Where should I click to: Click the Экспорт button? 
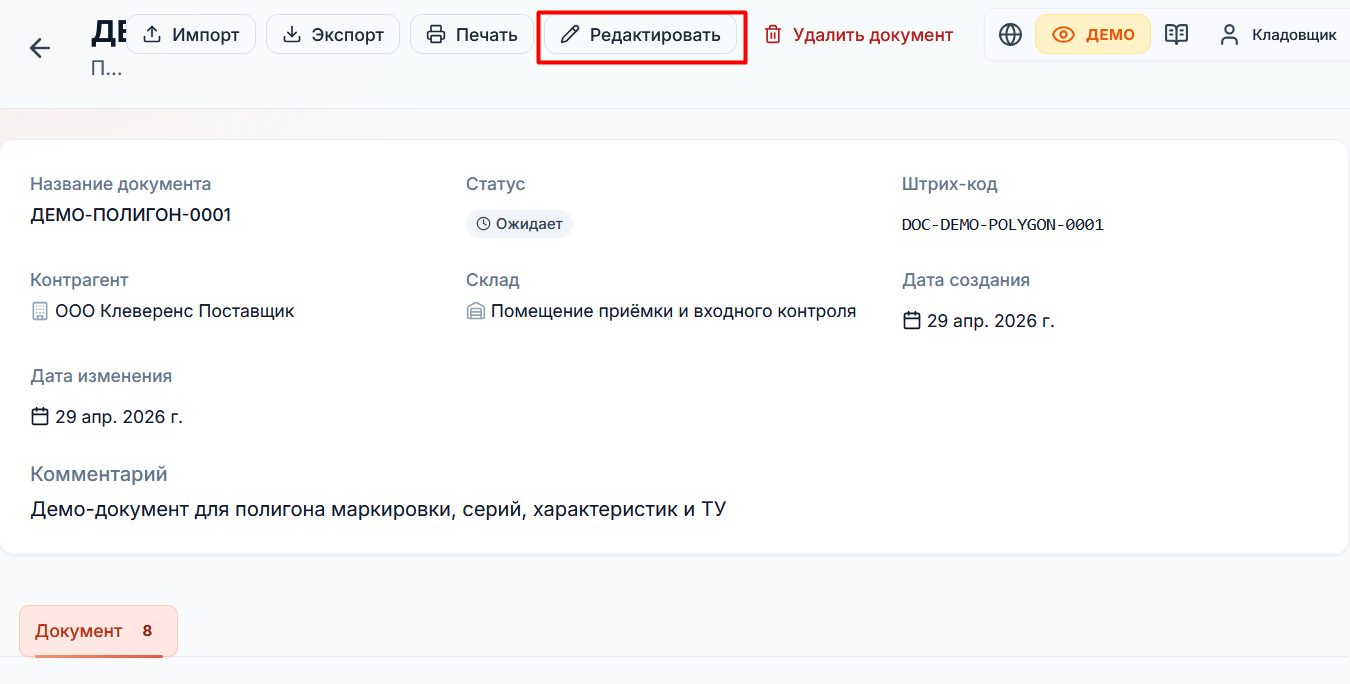[333, 35]
